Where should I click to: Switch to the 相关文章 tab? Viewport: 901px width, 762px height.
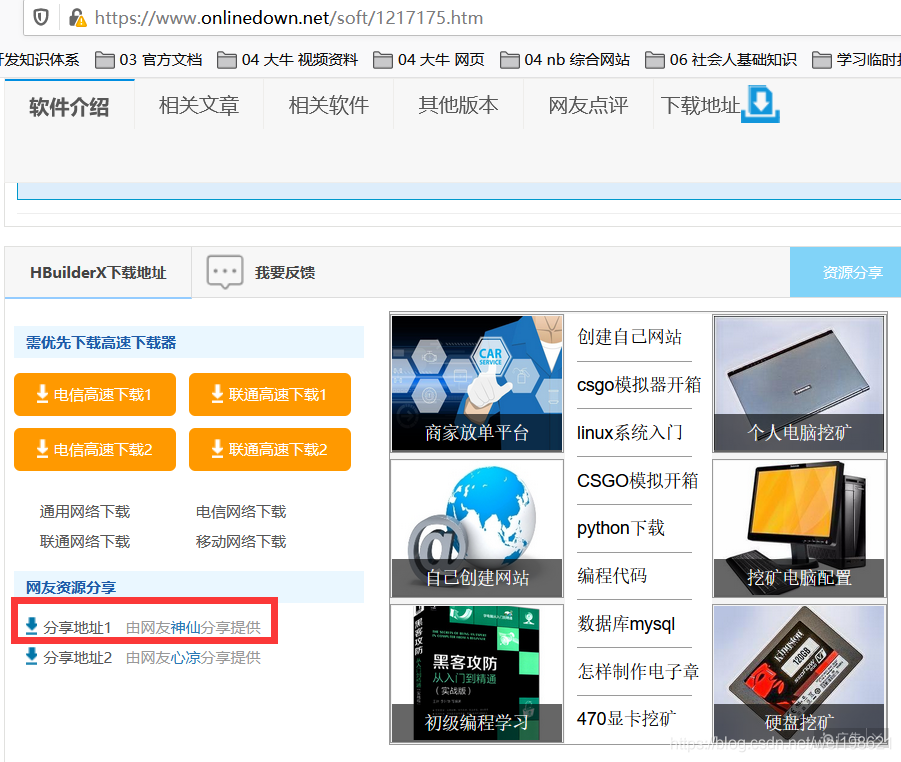click(x=199, y=105)
